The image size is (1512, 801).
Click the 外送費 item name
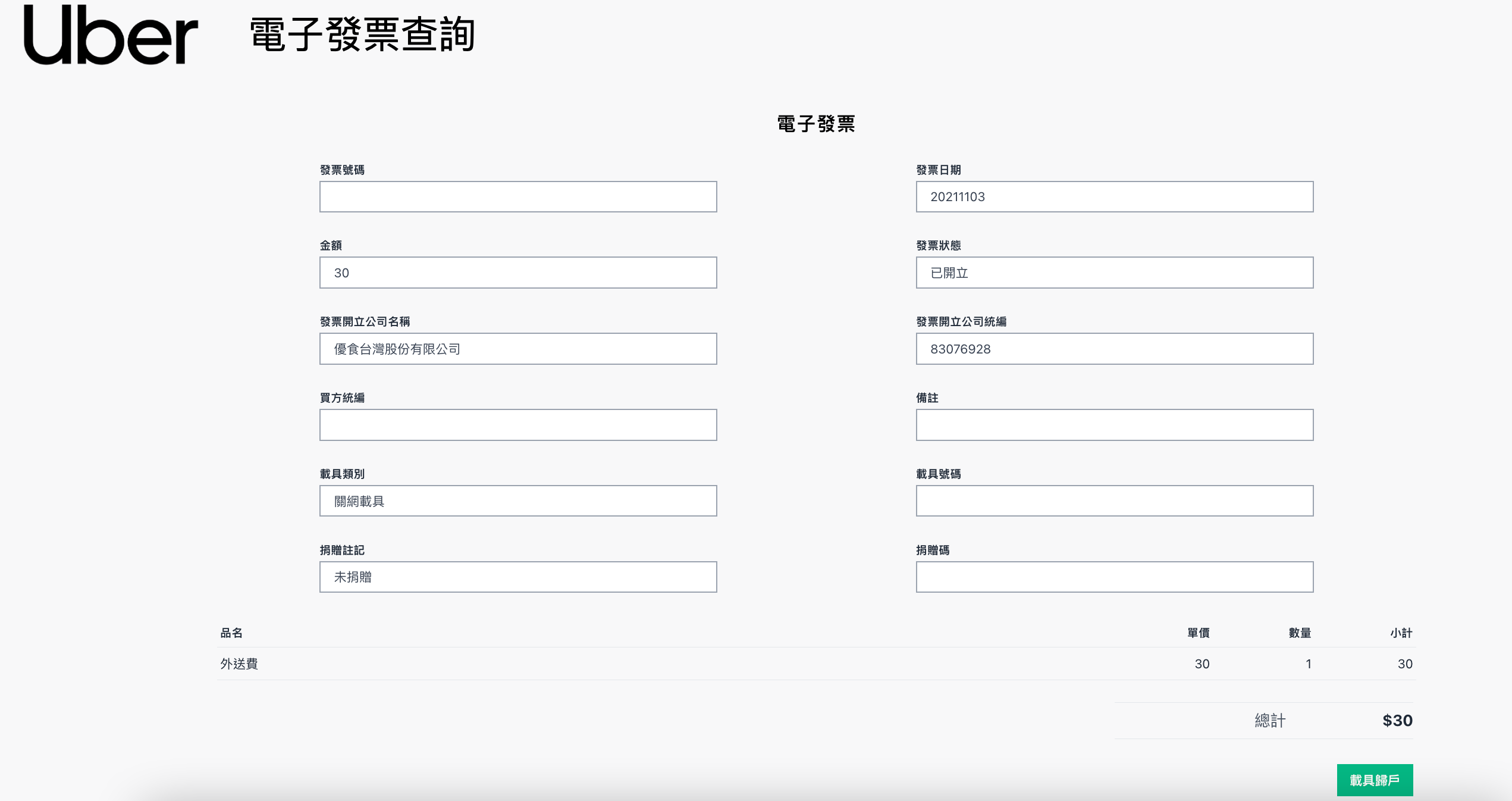[239, 664]
